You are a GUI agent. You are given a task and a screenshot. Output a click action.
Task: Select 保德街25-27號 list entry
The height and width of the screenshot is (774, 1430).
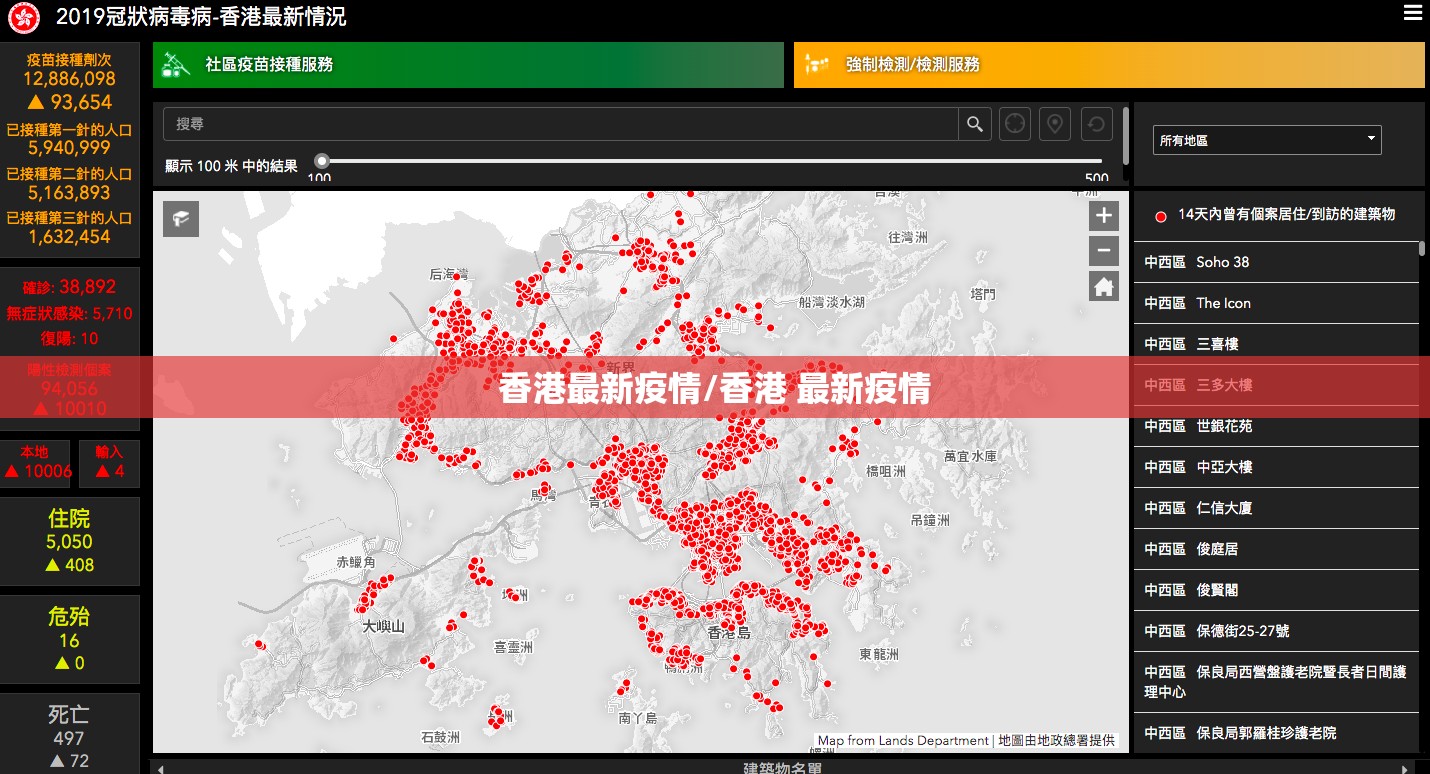click(x=1276, y=631)
